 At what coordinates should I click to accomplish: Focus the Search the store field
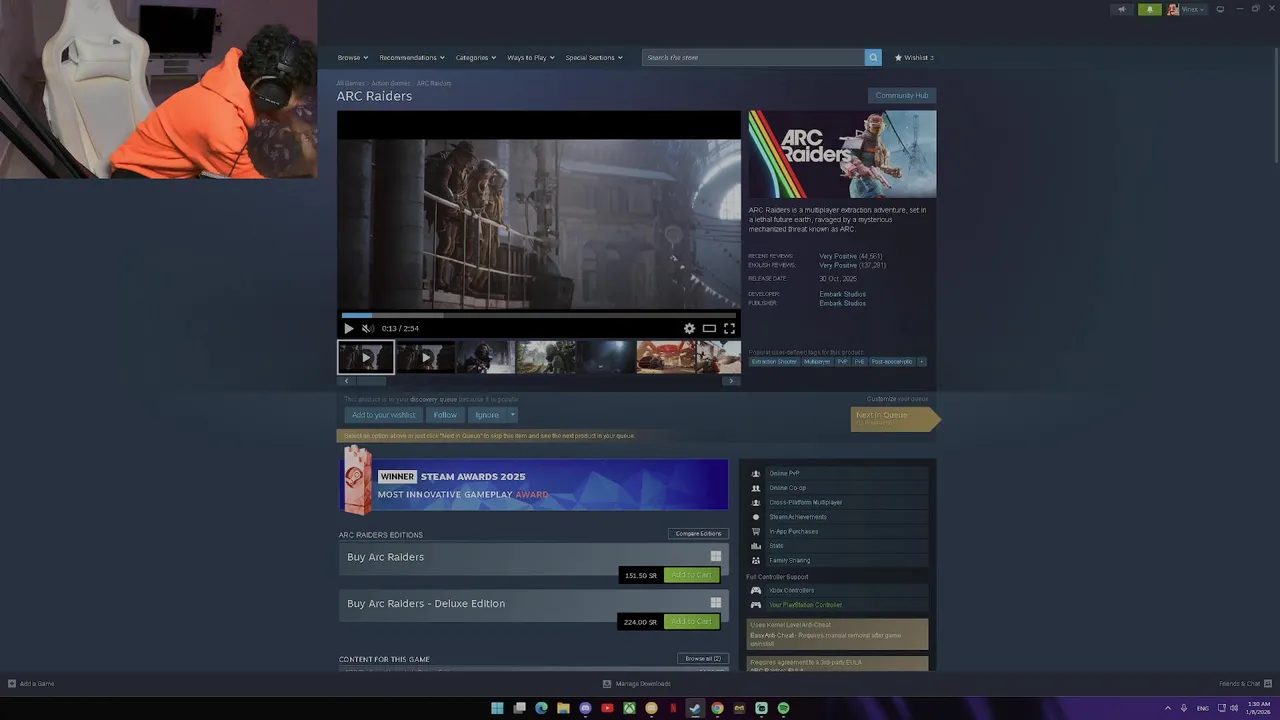coord(753,57)
